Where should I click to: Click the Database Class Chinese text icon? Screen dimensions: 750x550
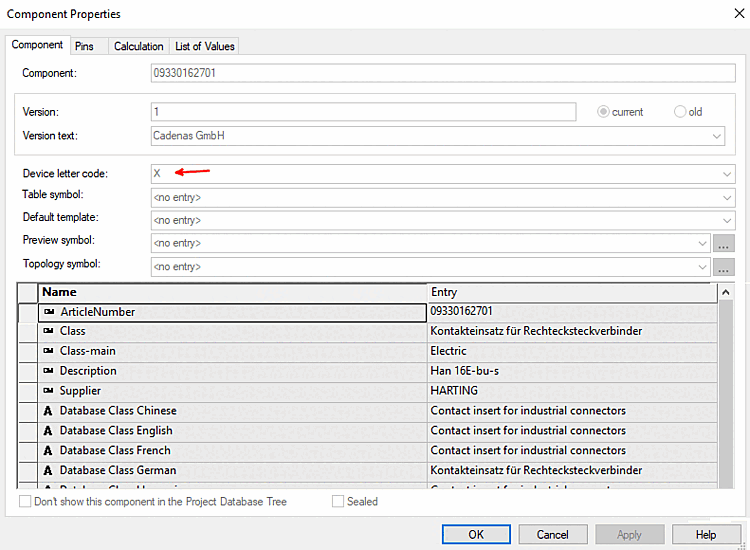(x=49, y=411)
